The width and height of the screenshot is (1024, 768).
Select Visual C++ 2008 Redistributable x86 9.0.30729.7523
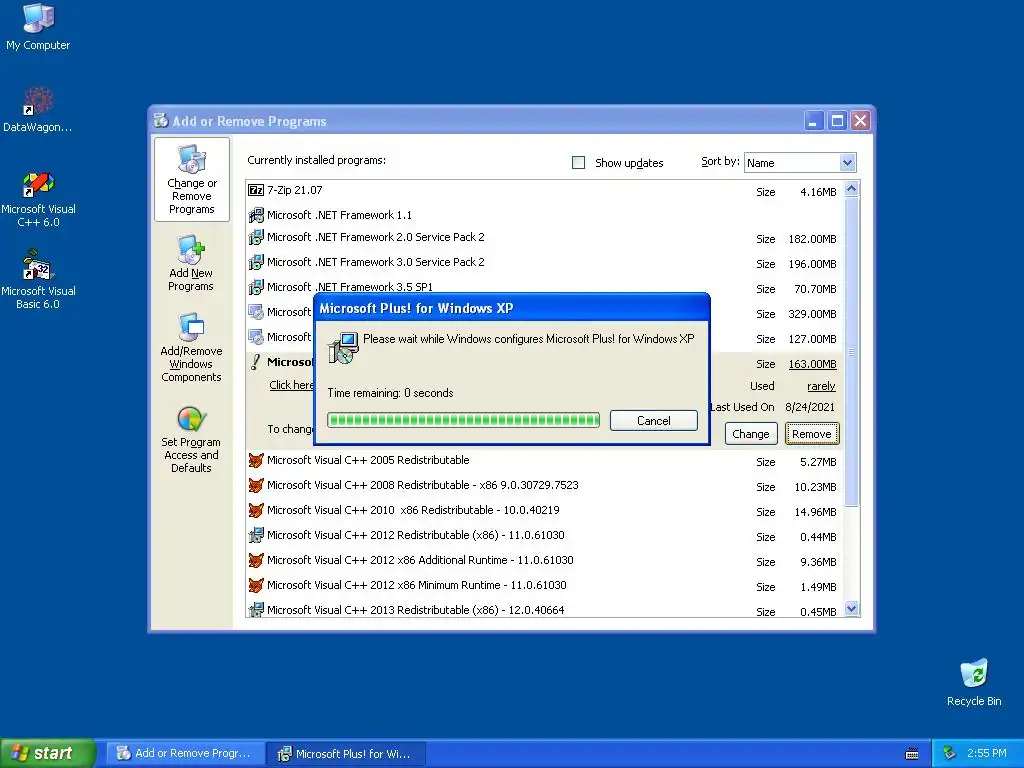pyautogui.click(x=545, y=486)
